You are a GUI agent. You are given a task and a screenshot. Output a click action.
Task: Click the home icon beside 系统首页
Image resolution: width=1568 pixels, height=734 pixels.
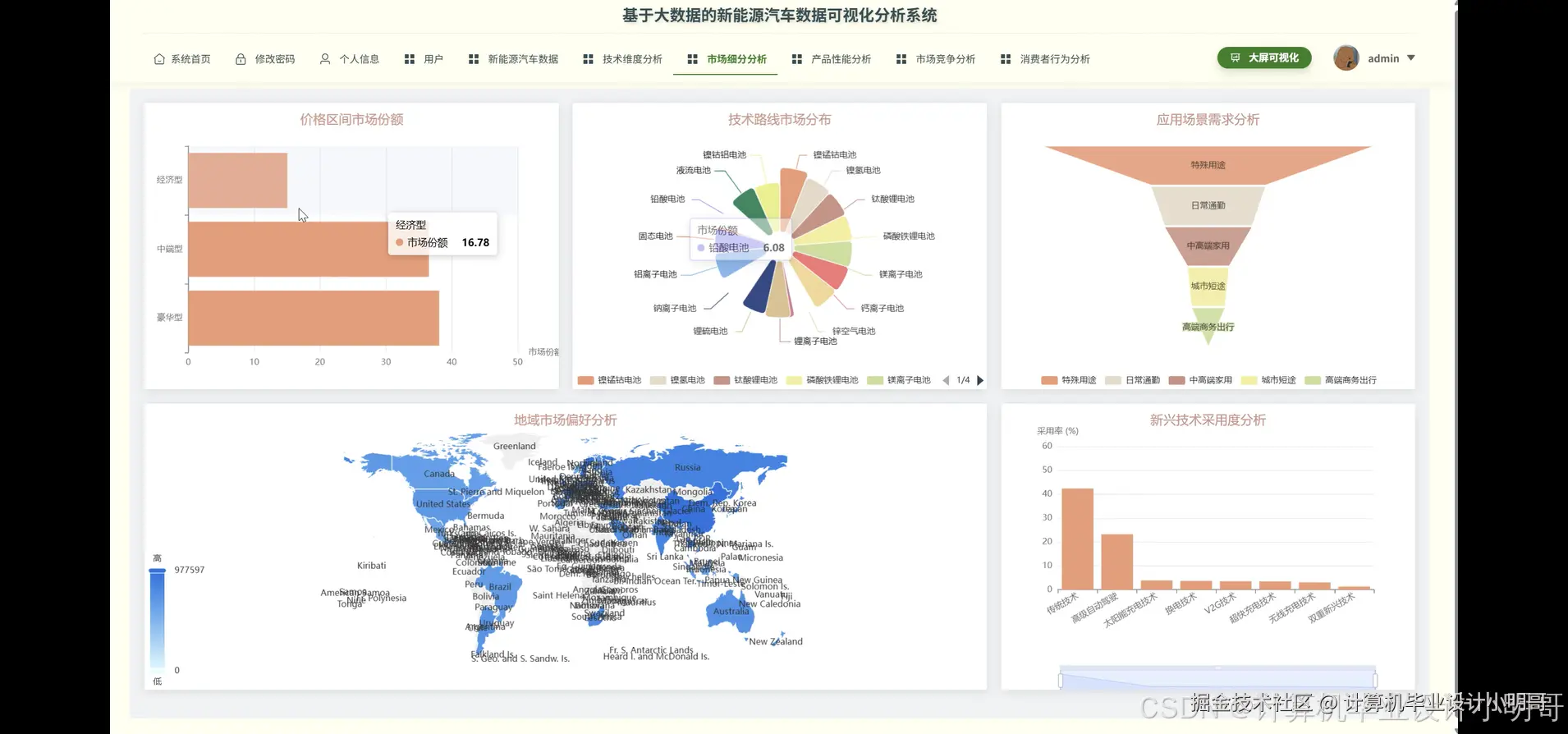(159, 59)
